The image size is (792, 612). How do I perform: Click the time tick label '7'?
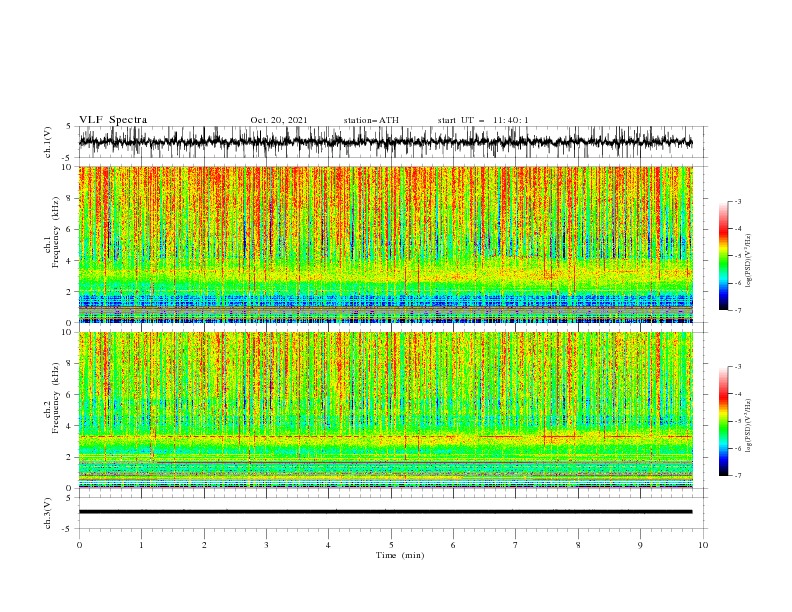[516, 545]
